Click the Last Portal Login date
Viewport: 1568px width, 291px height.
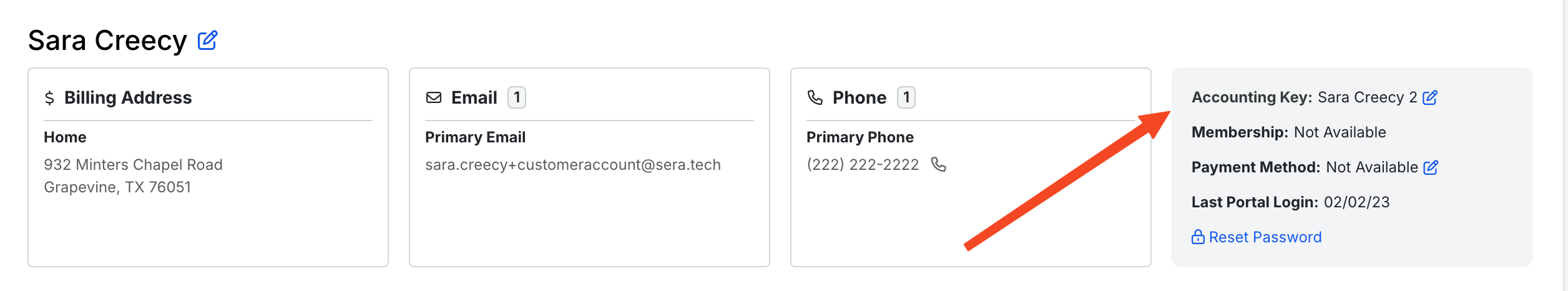1357,202
